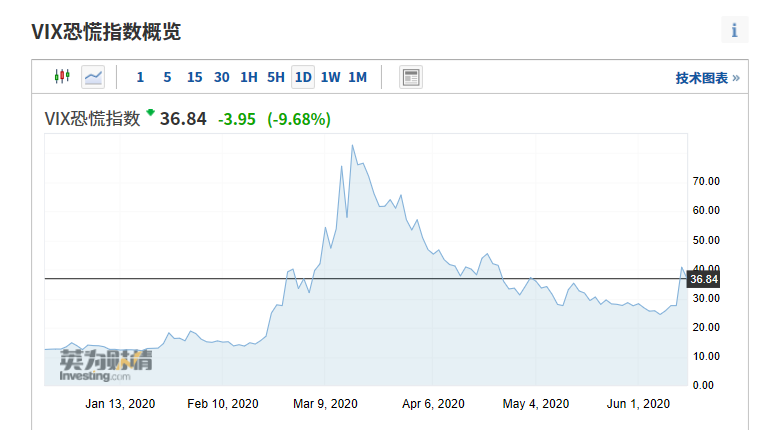The height and width of the screenshot is (430, 757).
Task: Click the chart peak in mid-March
Action: (352, 145)
